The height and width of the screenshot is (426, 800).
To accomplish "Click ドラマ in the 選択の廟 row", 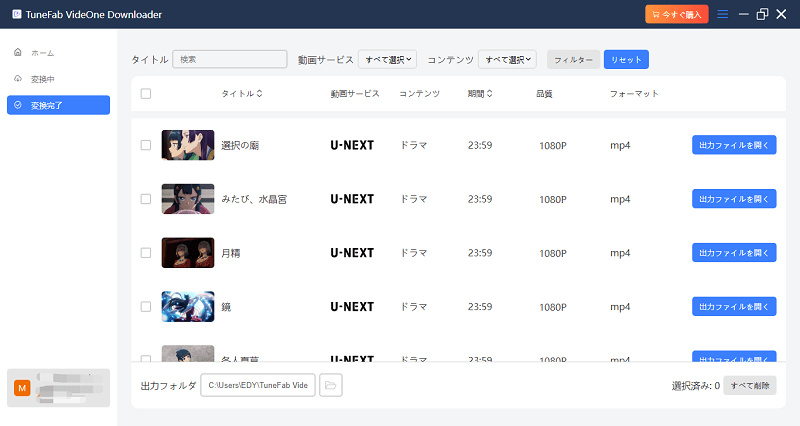I will pyautogui.click(x=413, y=145).
